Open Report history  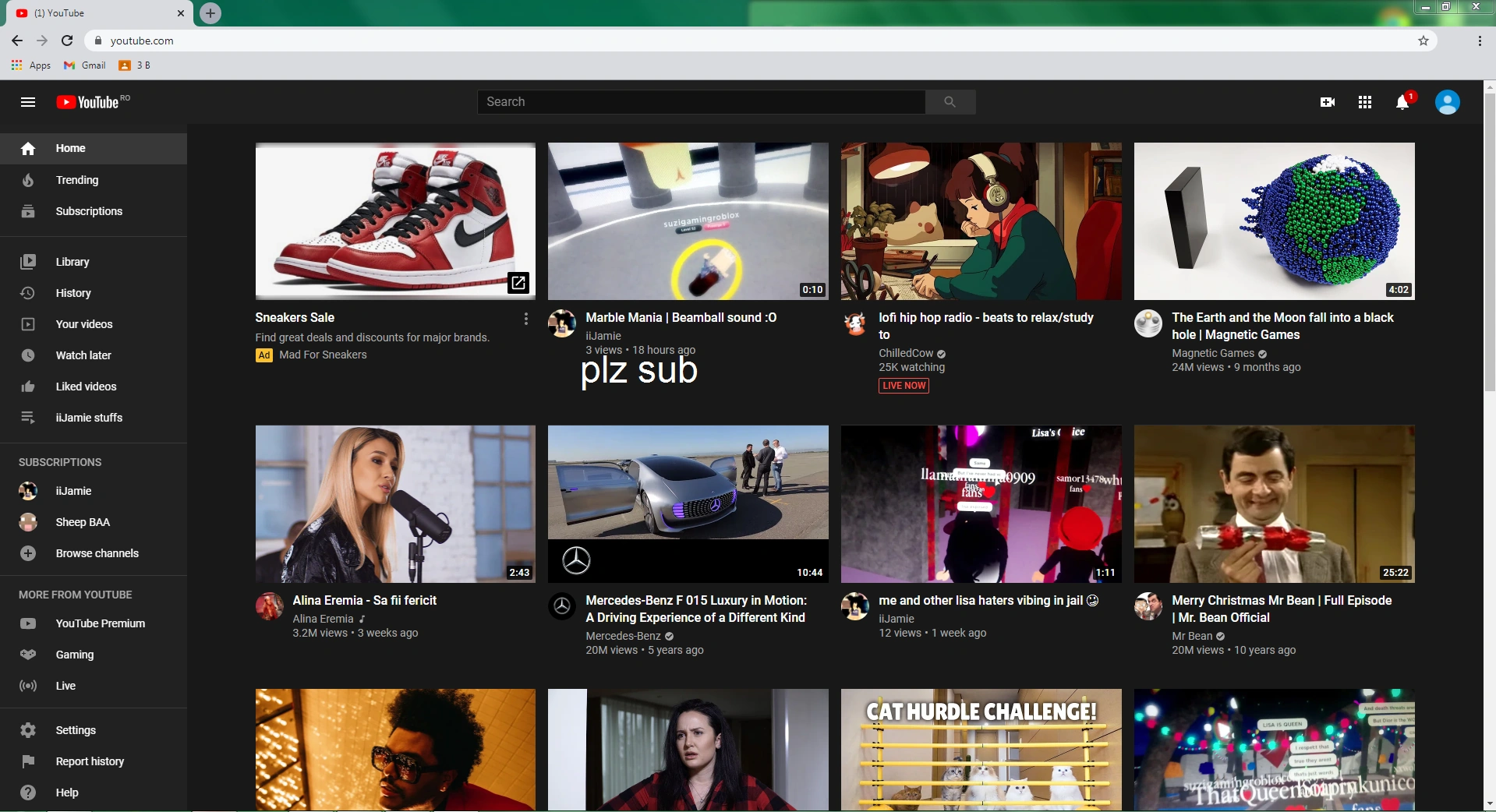pyautogui.click(x=94, y=761)
